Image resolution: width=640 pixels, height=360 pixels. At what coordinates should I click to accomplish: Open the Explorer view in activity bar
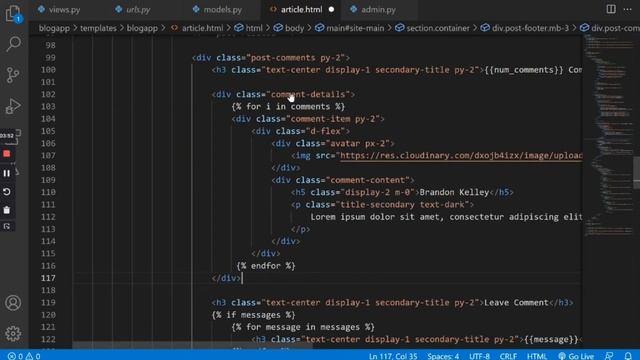(13, 13)
